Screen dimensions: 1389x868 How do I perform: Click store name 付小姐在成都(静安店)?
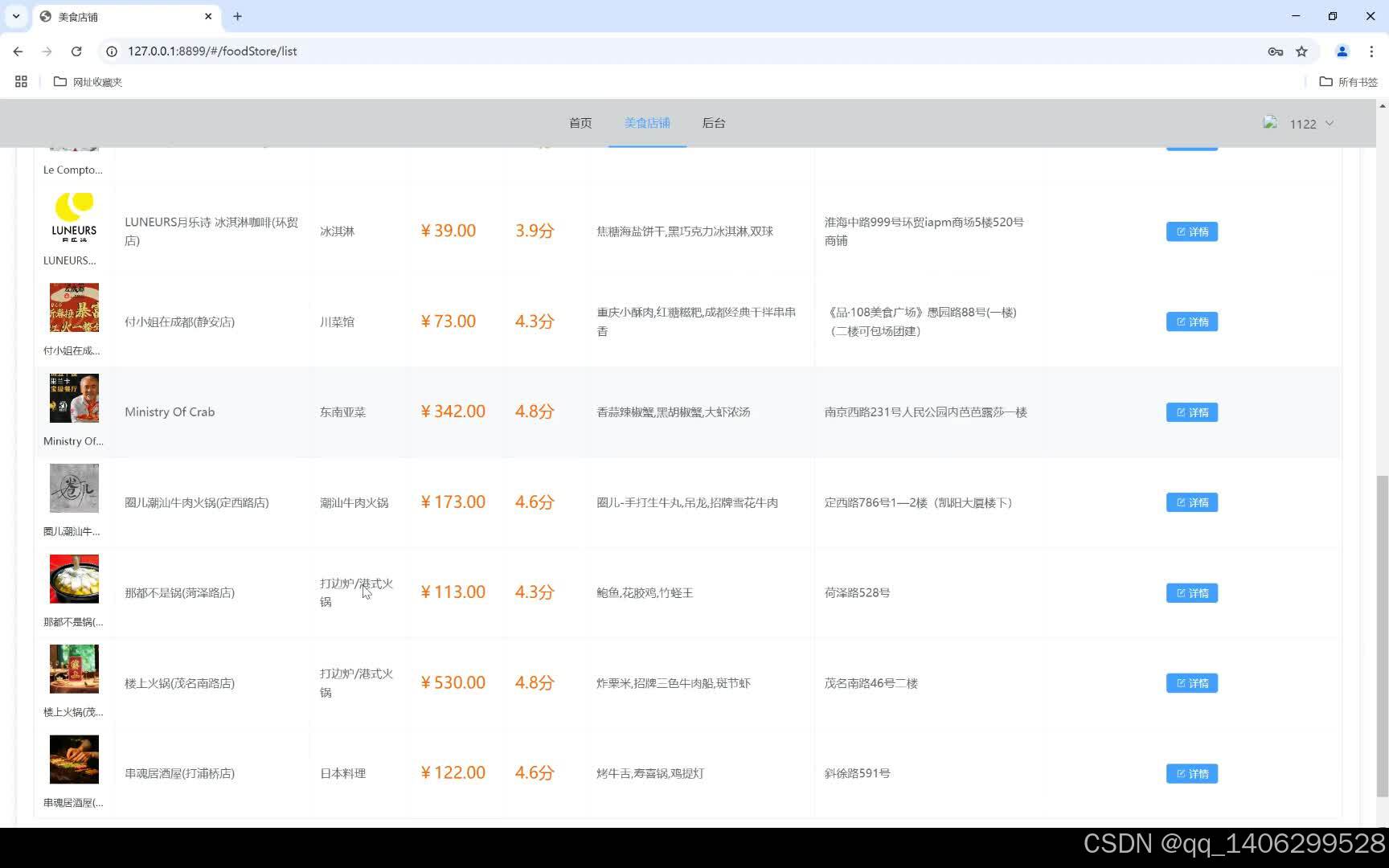coord(179,321)
